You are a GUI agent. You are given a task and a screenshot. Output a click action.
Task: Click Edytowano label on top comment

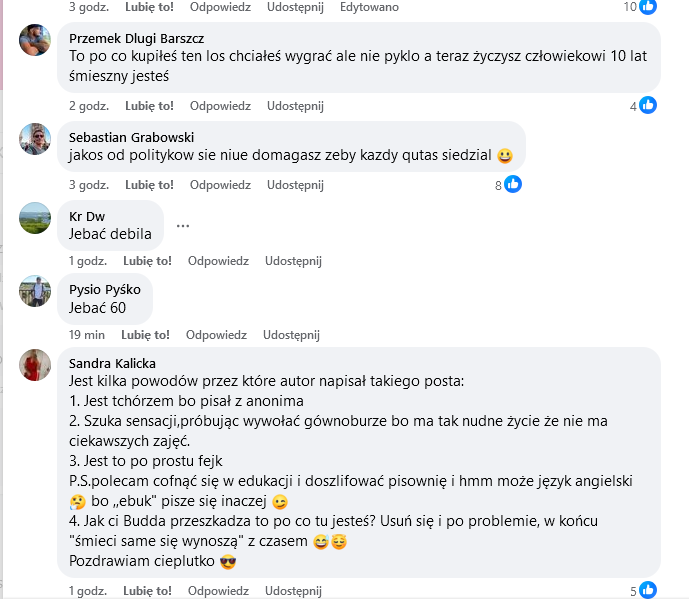pos(369,7)
